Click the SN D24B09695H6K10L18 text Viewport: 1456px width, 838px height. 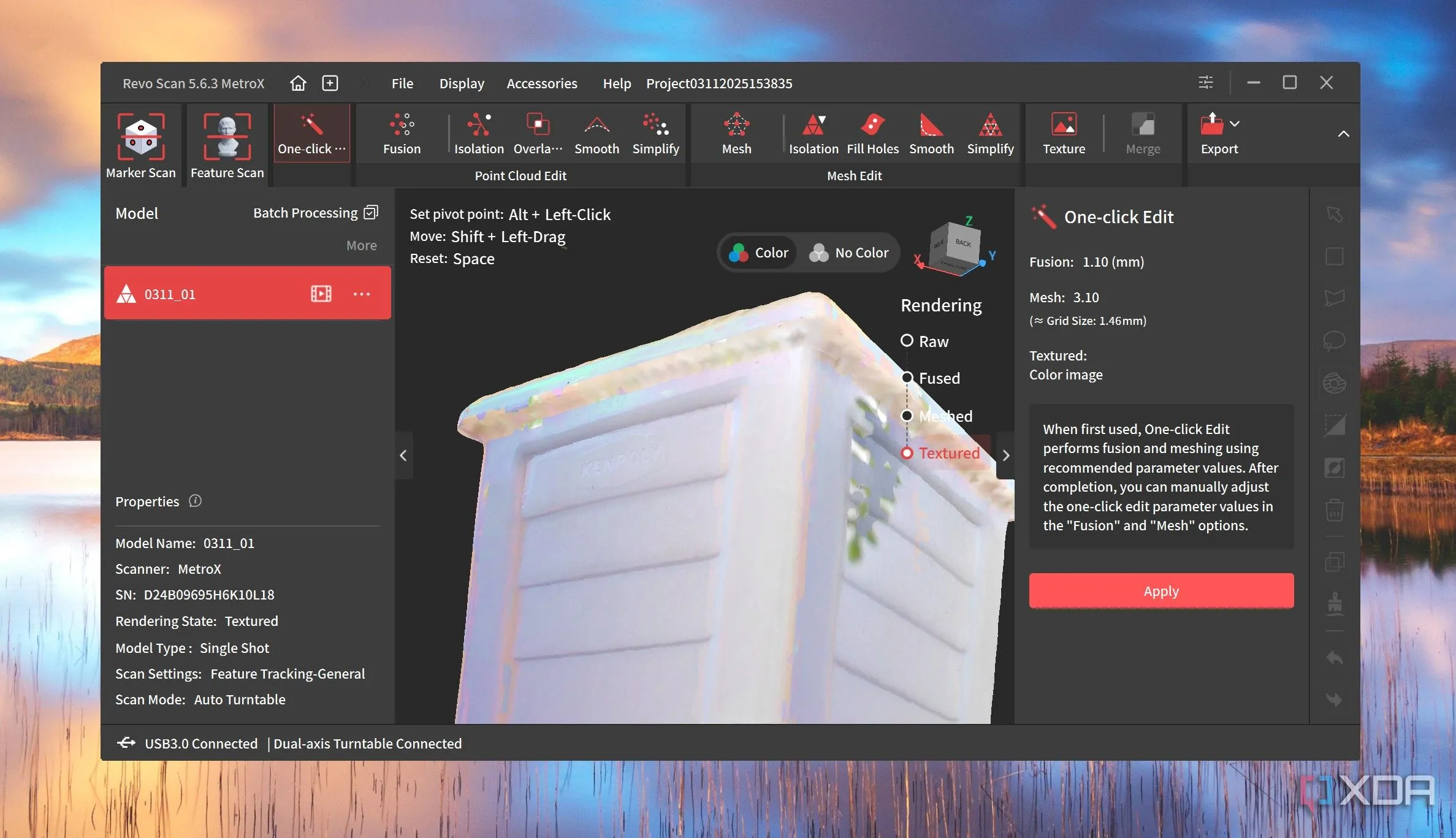coord(195,595)
